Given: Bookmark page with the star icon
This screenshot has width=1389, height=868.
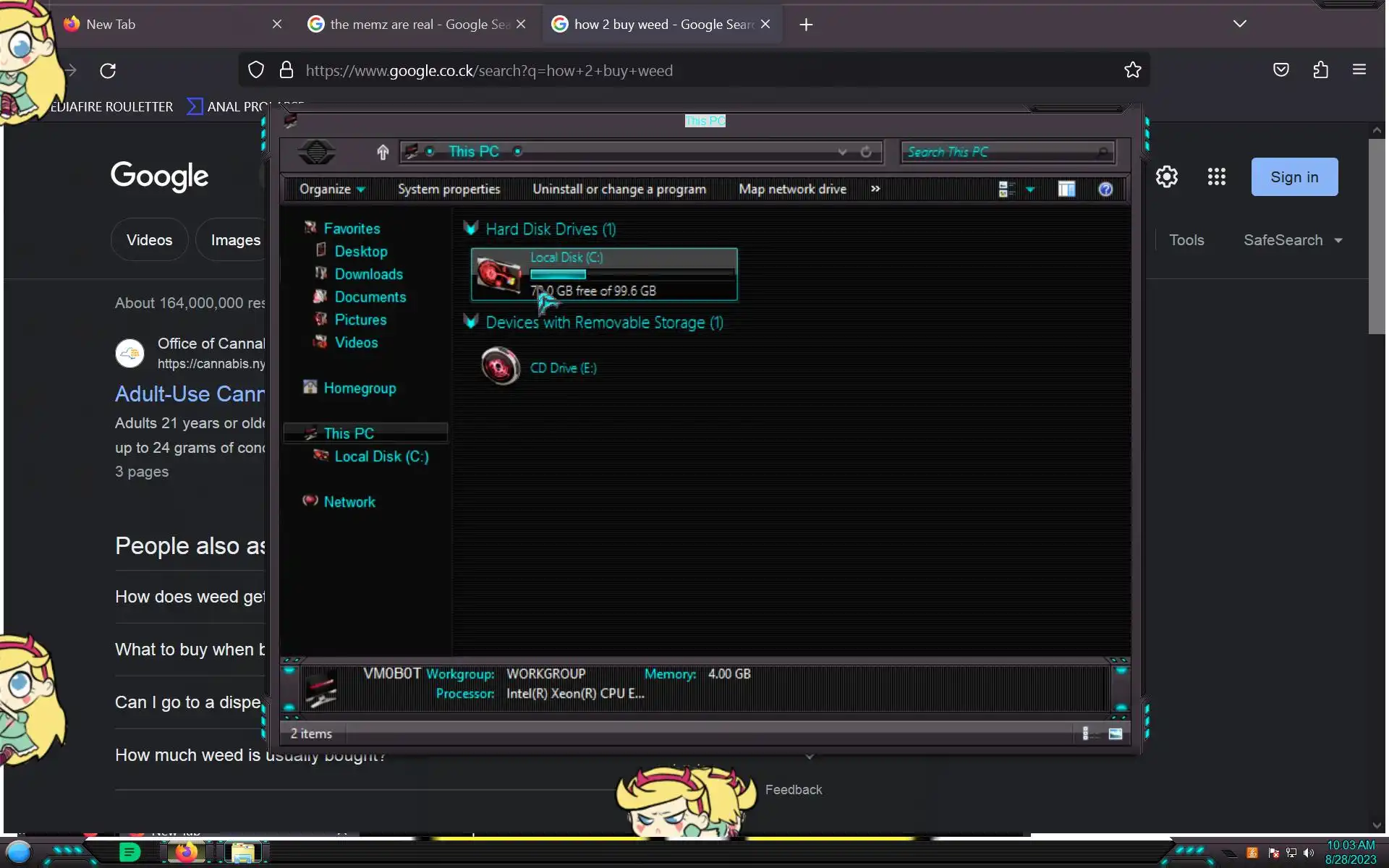Looking at the screenshot, I should pyautogui.click(x=1132, y=70).
